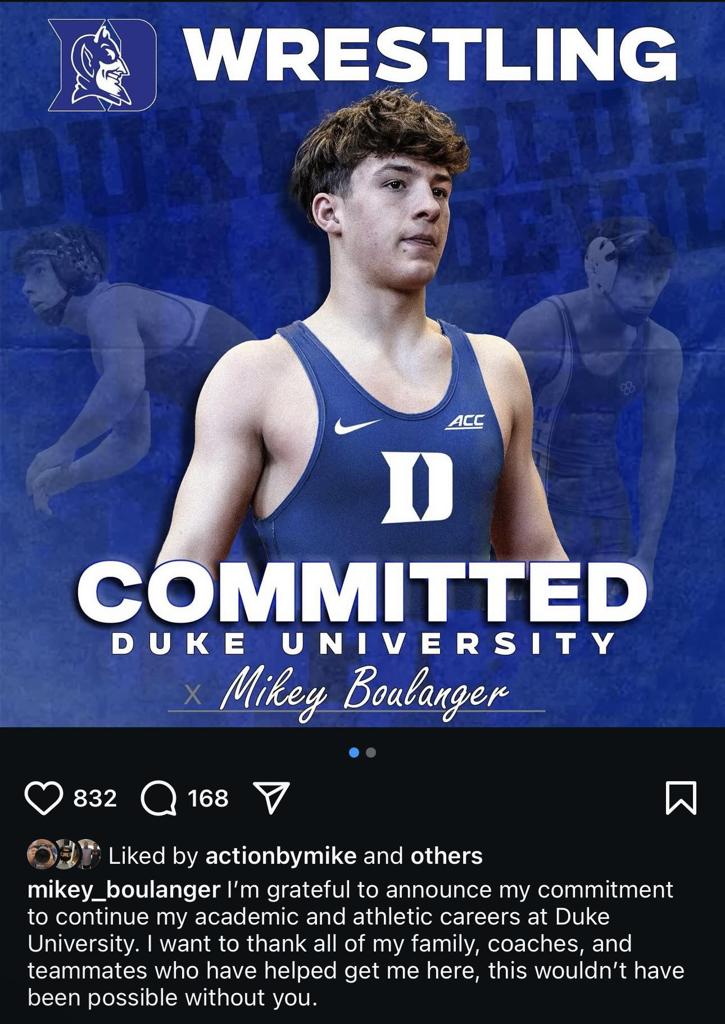Jump to the second carousel slide dot
This screenshot has height=1024, width=725.
(371, 752)
